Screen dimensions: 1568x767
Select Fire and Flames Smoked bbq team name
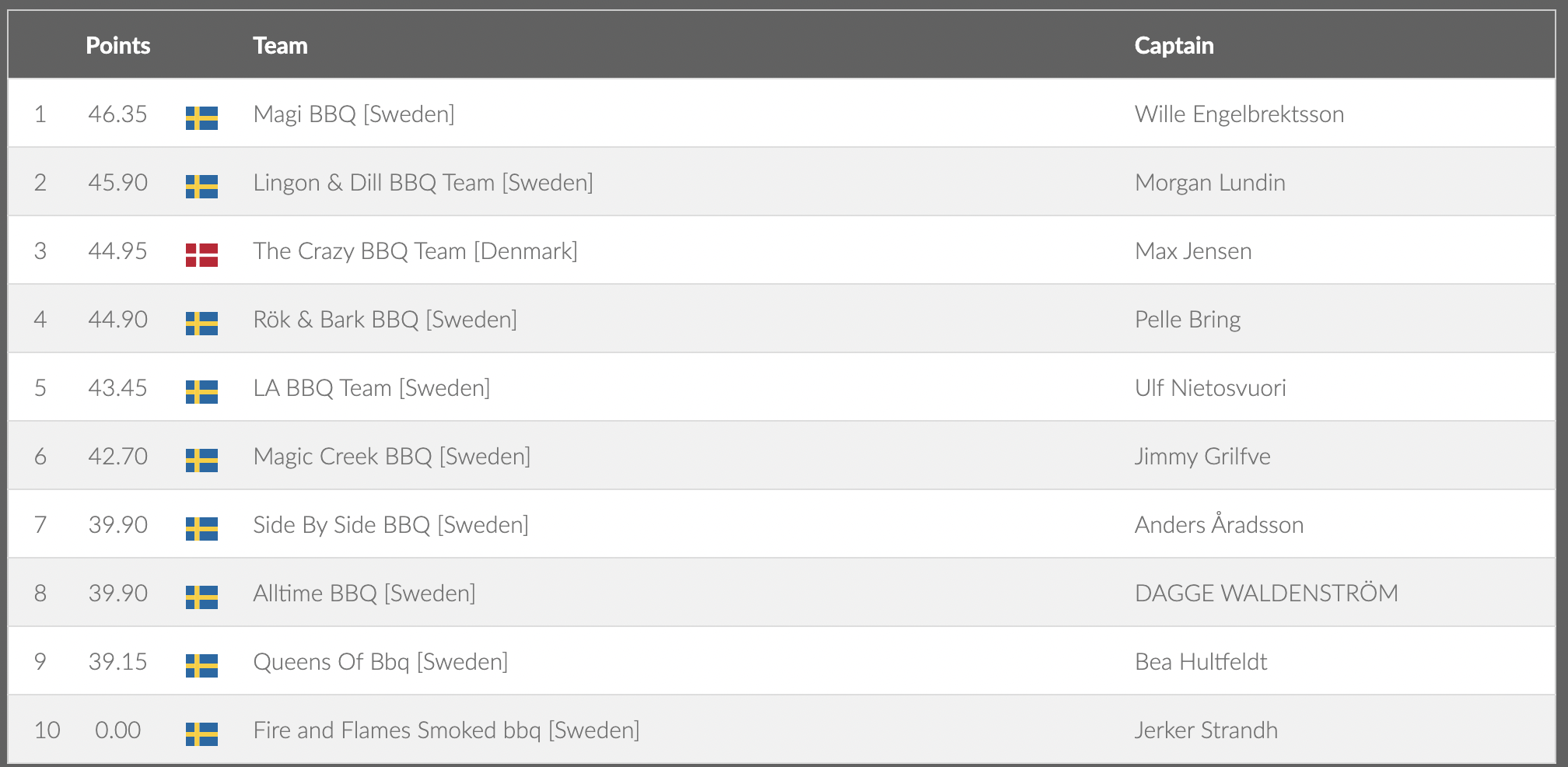point(446,730)
